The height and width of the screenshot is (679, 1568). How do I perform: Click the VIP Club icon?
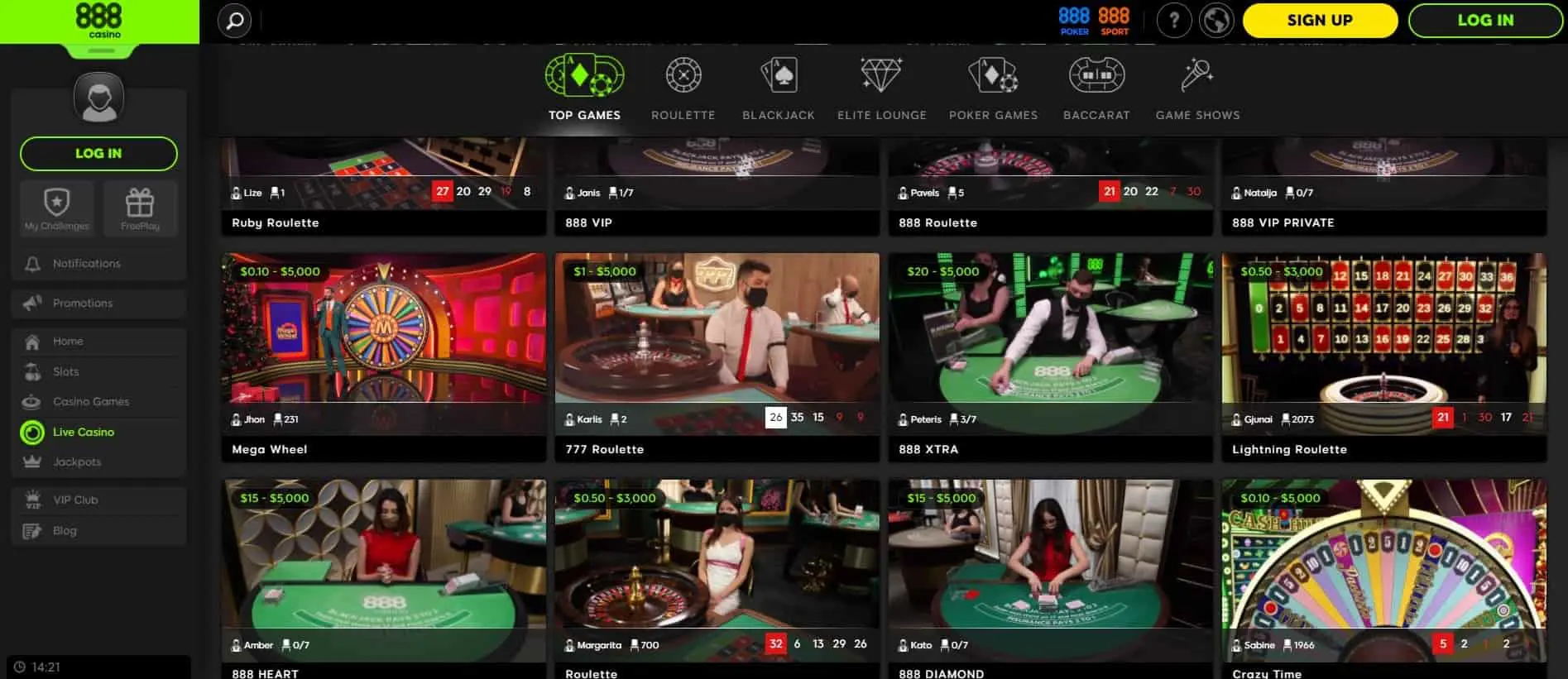pyautogui.click(x=32, y=500)
